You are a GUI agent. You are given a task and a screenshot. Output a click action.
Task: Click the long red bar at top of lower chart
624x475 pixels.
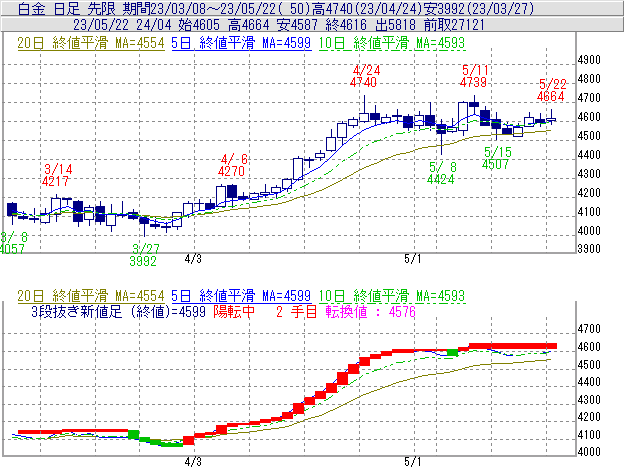point(513,346)
